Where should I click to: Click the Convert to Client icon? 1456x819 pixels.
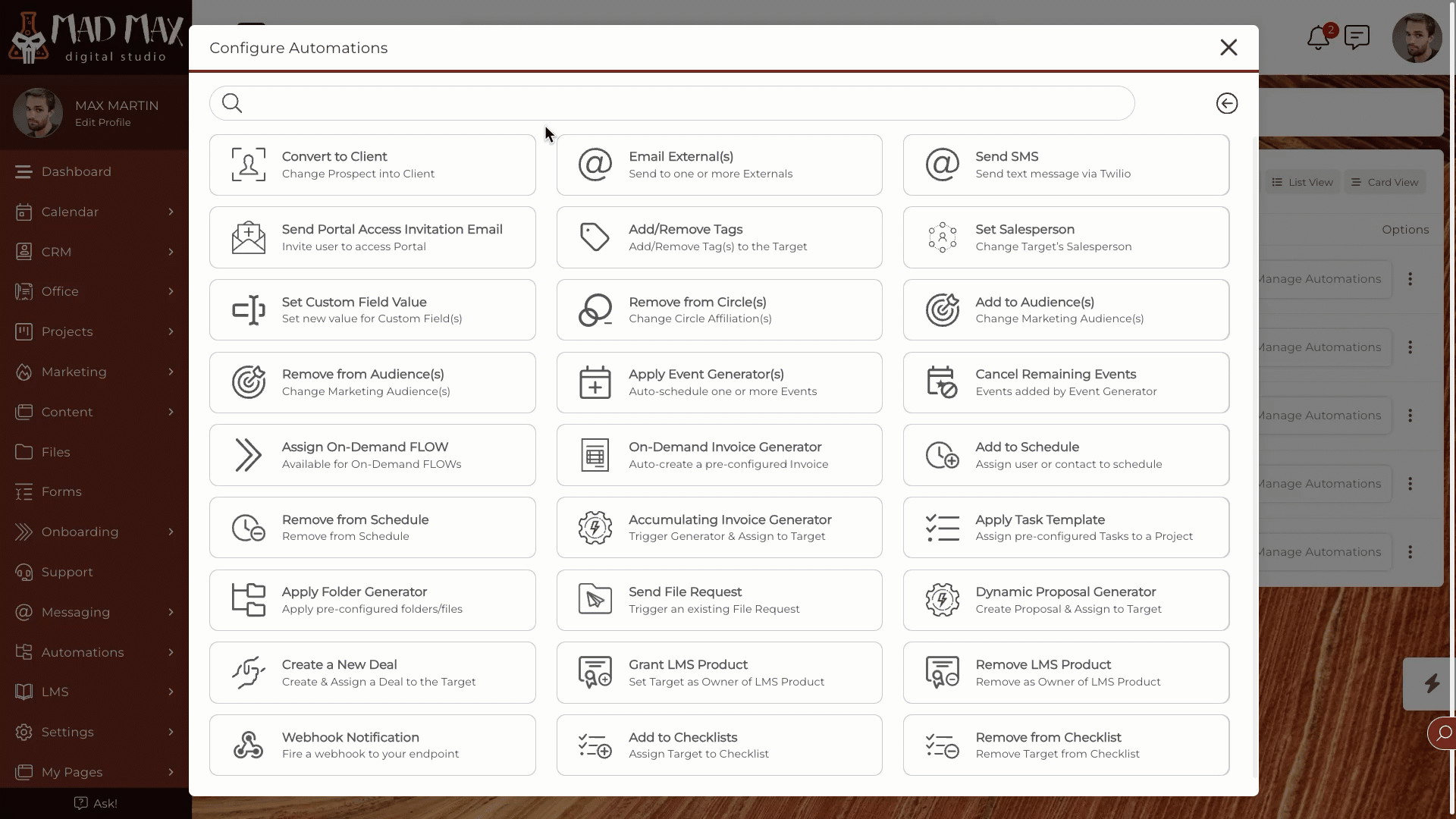(248, 164)
